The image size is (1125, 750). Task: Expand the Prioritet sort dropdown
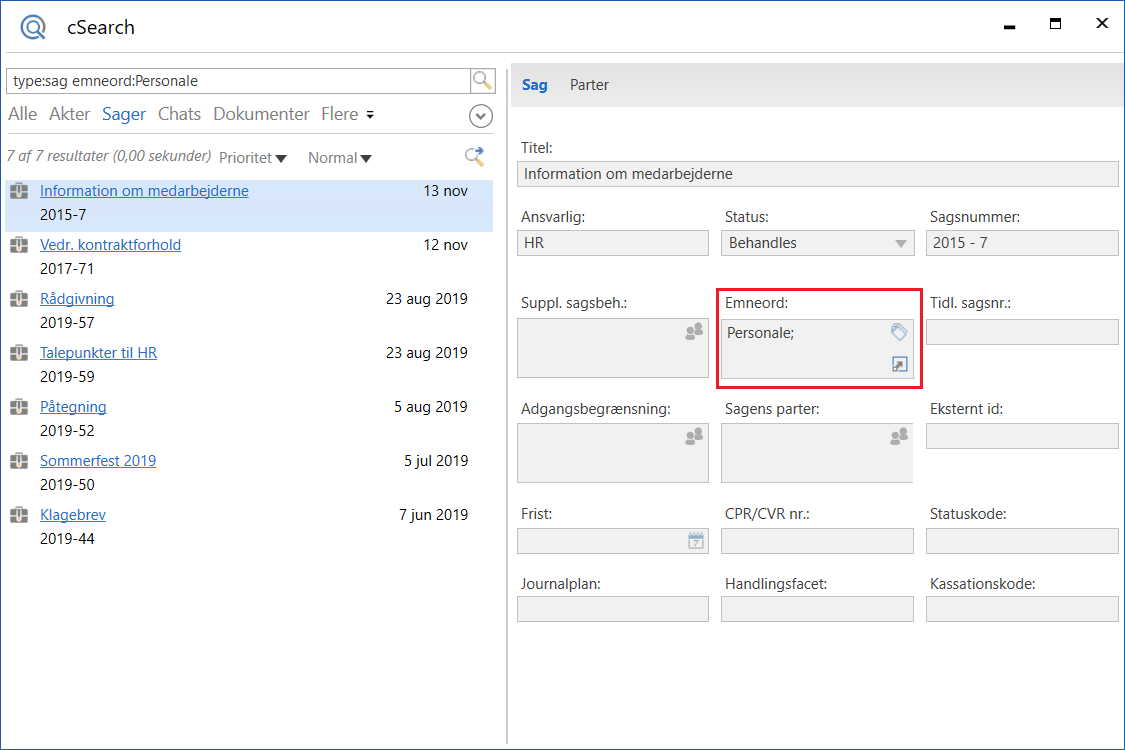coord(252,158)
